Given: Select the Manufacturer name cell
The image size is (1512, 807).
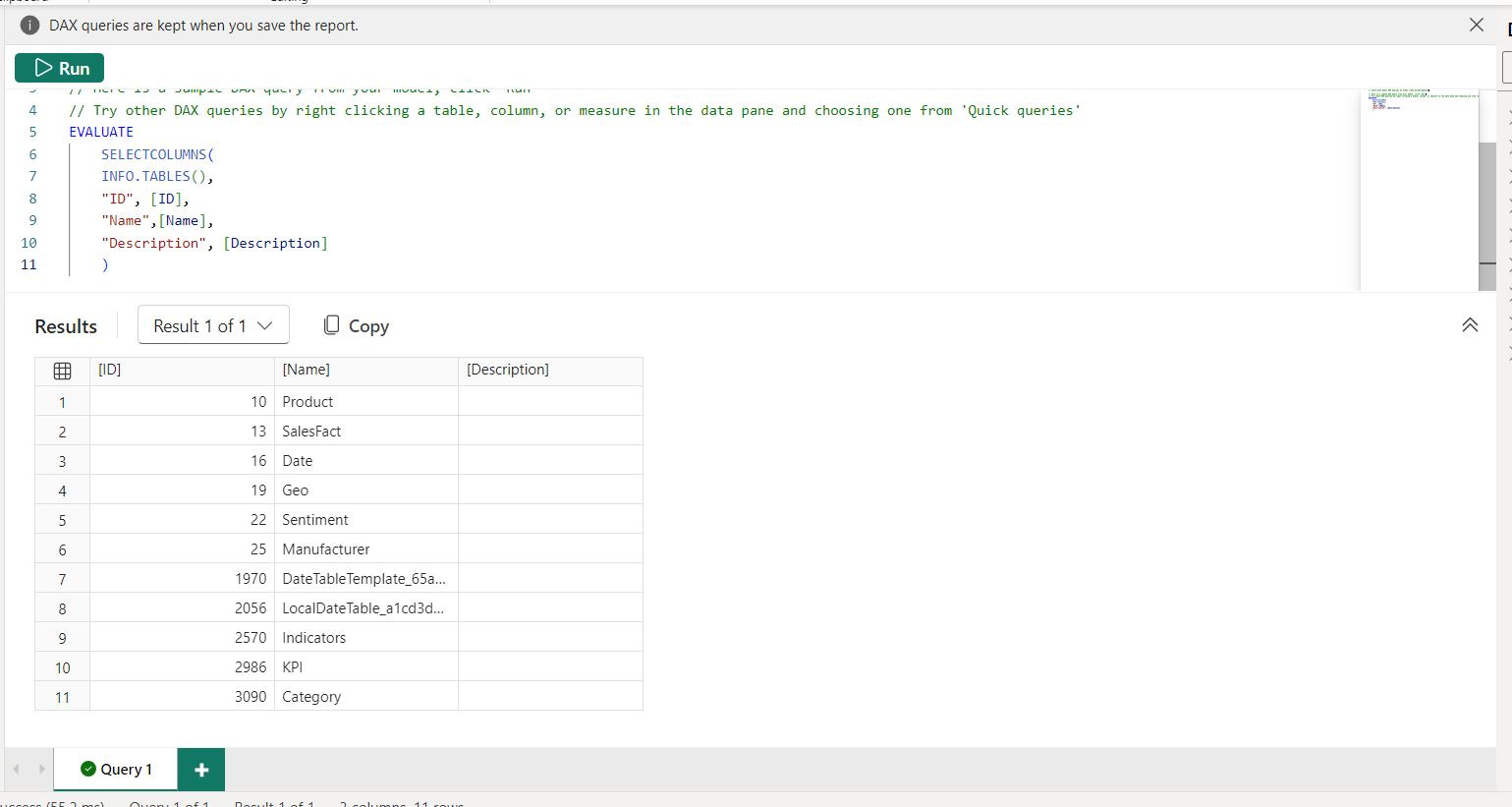Looking at the screenshot, I should 366,548.
